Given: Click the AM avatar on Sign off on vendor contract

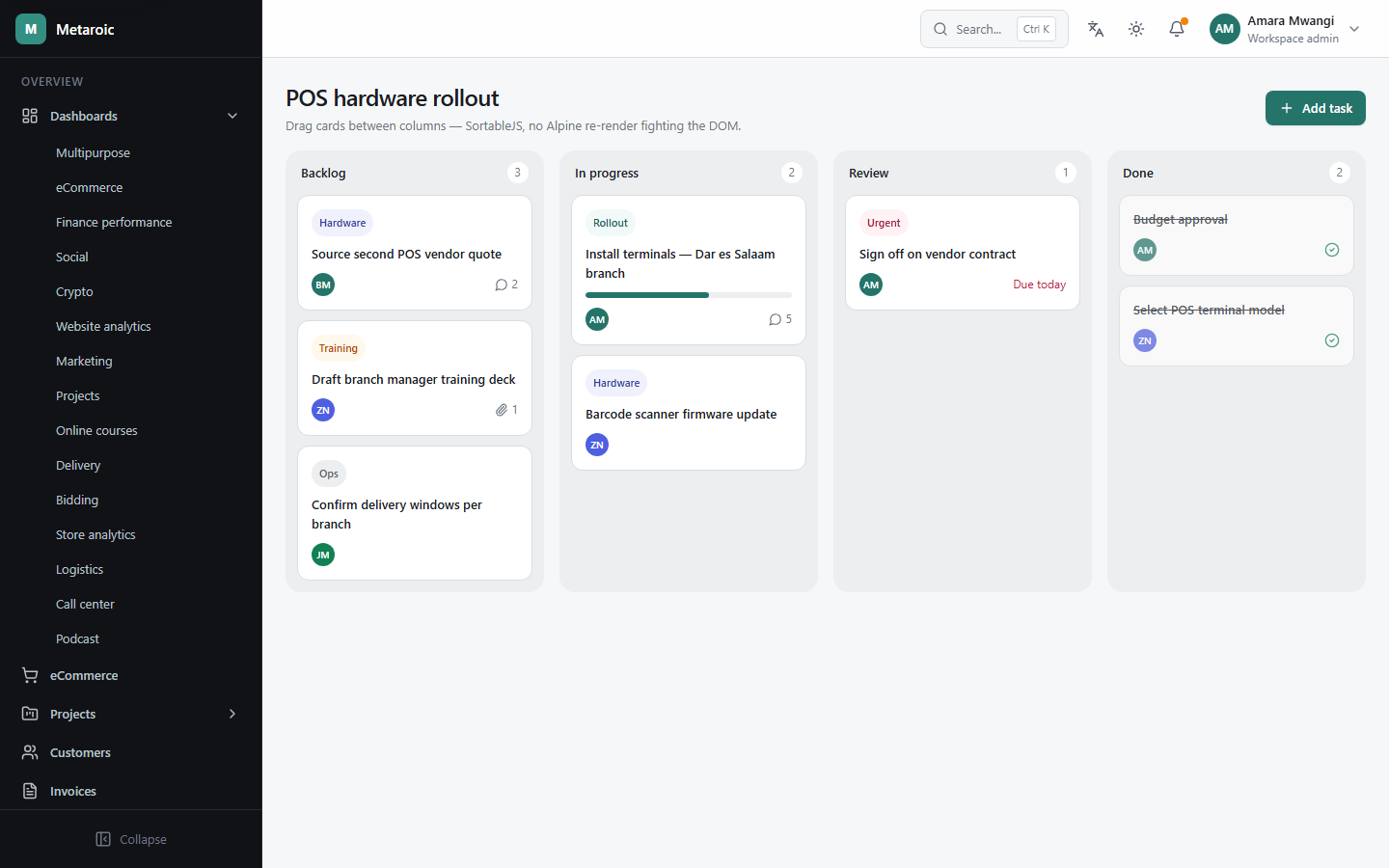Looking at the screenshot, I should [x=871, y=285].
